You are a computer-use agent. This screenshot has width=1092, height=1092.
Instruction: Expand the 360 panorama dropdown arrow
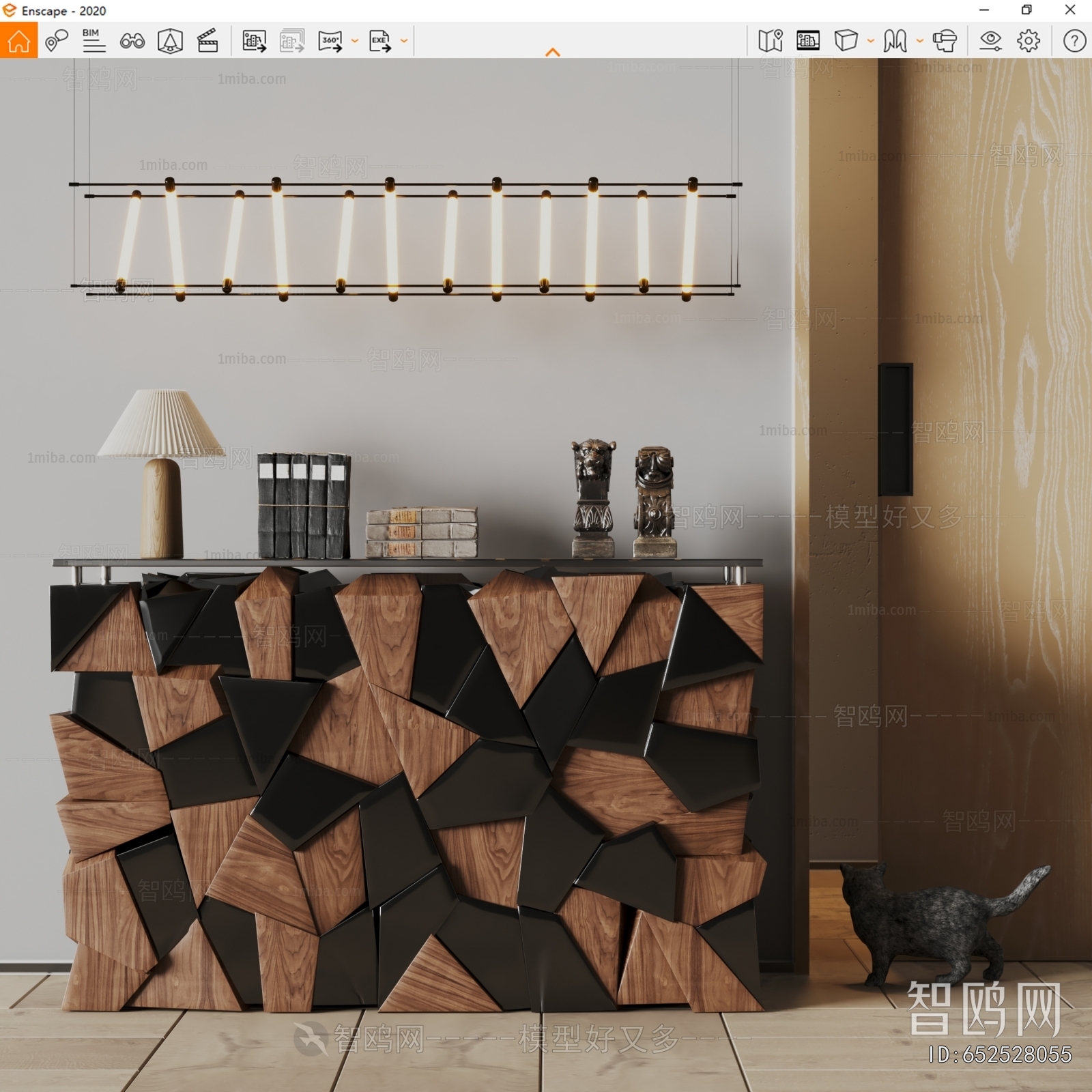point(355,41)
